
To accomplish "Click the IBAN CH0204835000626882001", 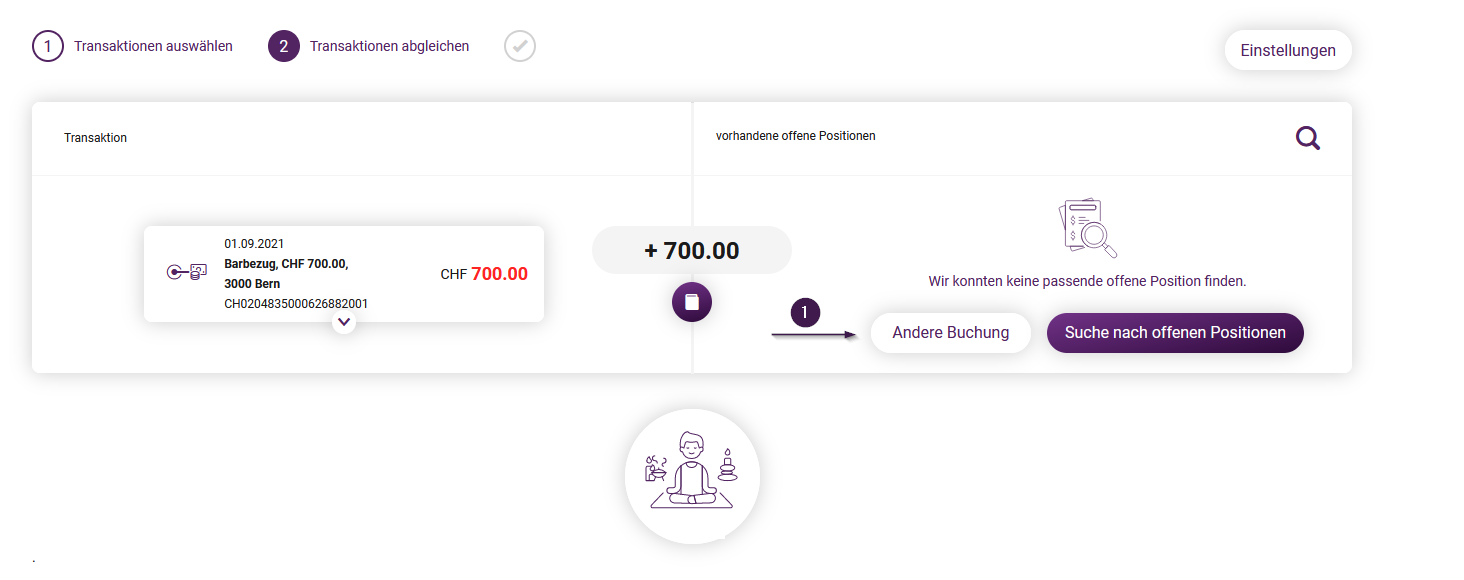I will click(296, 304).
